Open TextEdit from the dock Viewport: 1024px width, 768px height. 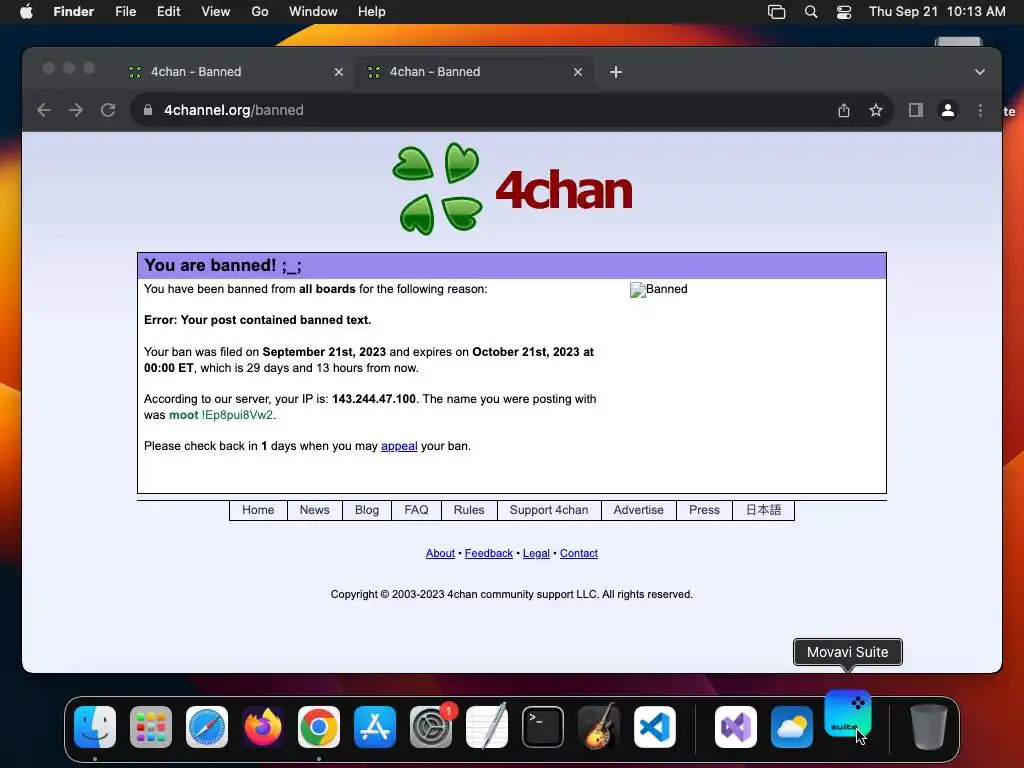pyautogui.click(x=487, y=727)
